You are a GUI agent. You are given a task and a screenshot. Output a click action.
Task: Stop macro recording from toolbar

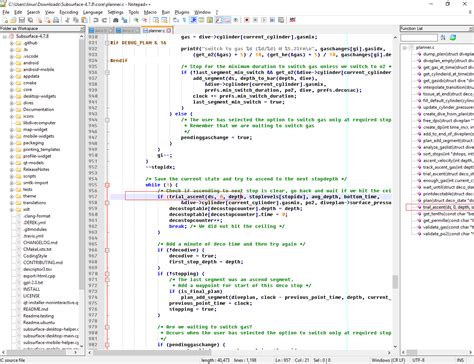click(255, 20)
